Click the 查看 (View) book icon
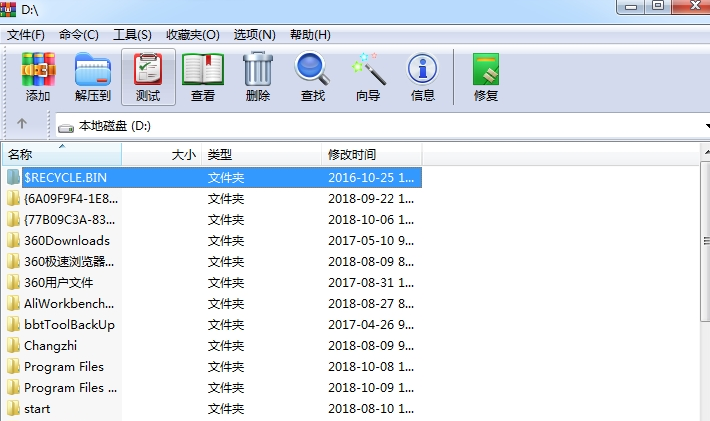The height and width of the screenshot is (421, 710). [203, 69]
